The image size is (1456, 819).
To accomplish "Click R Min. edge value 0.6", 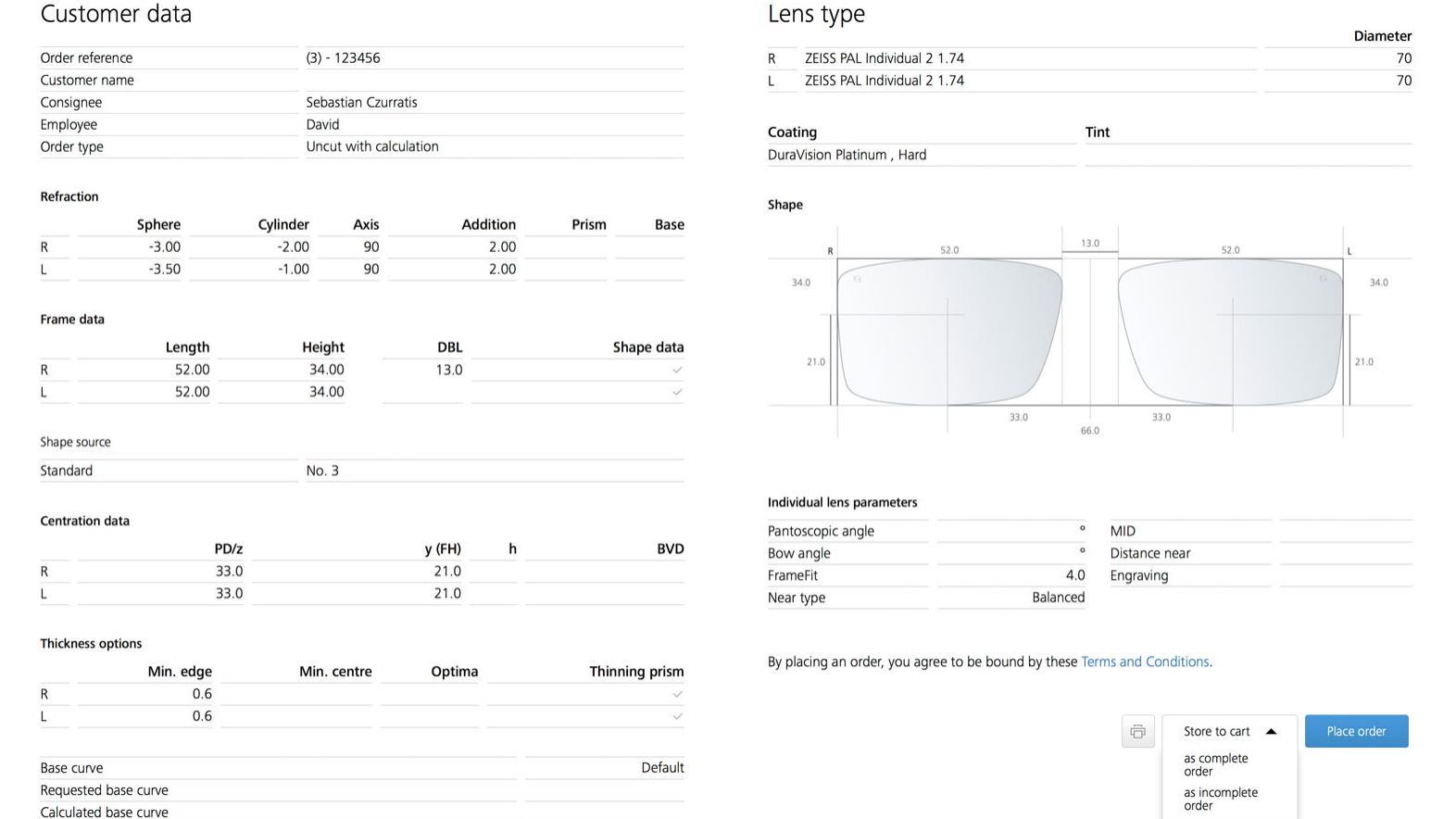I will point(202,694).
